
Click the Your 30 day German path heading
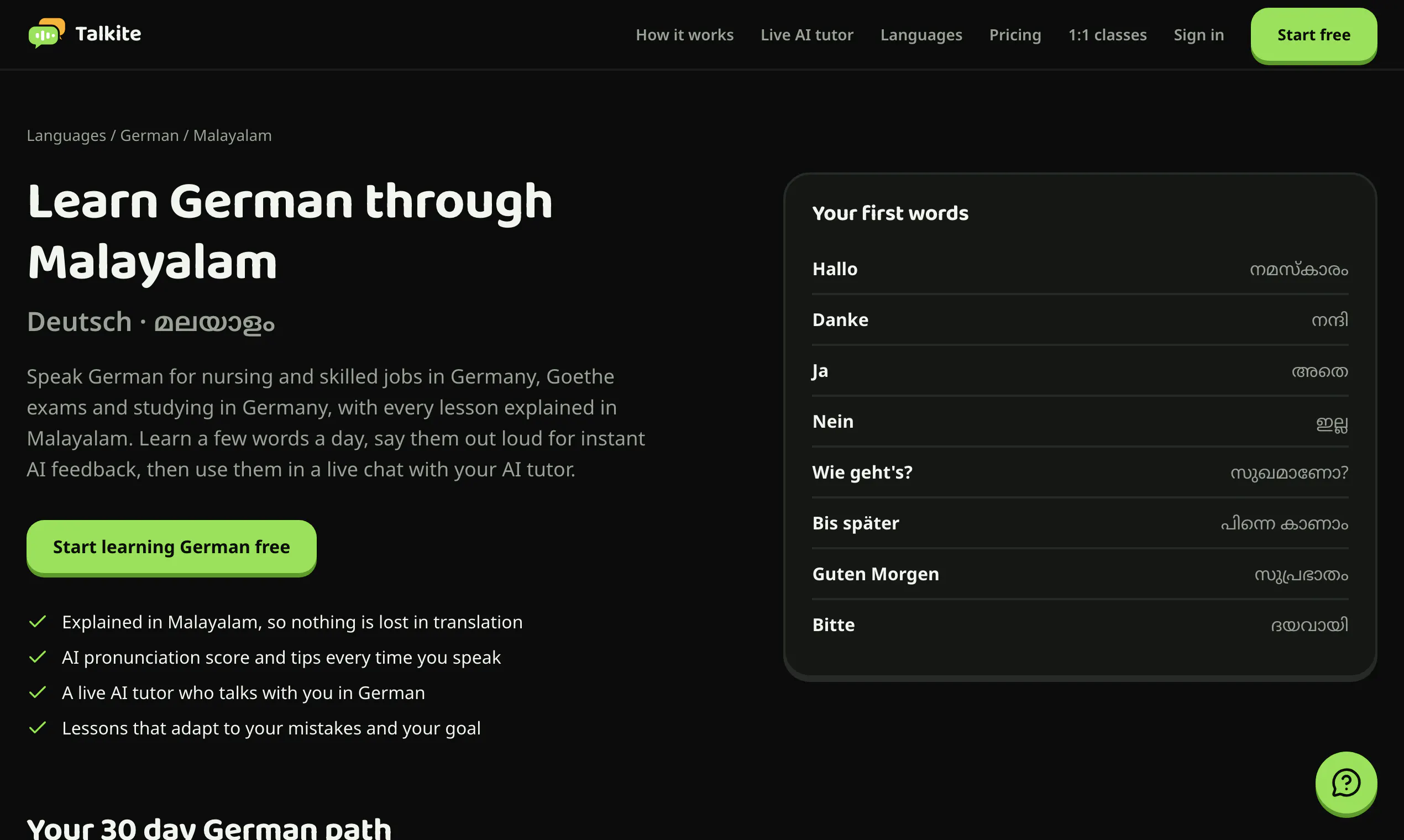209,829
